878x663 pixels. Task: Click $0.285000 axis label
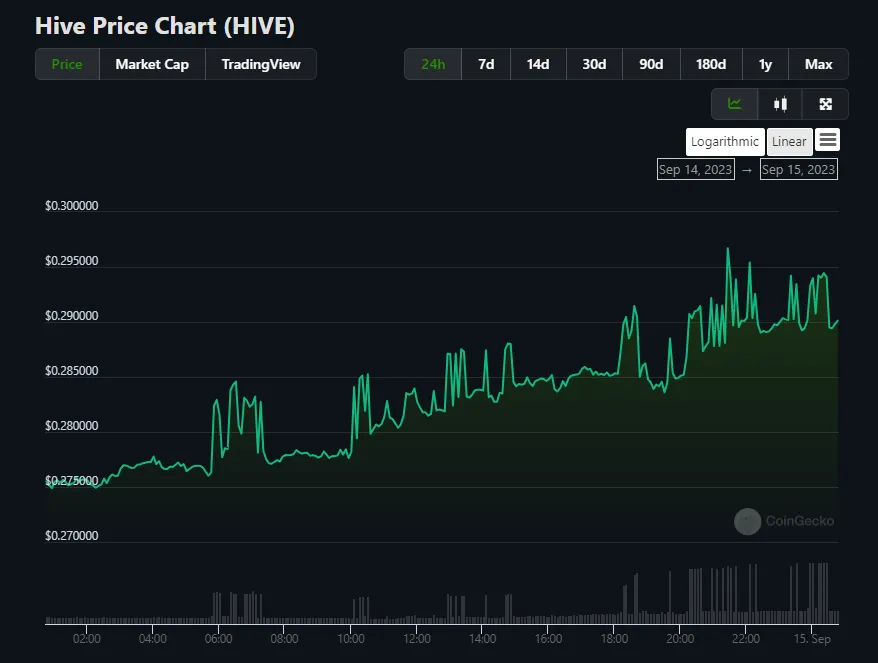click(x=72, y=371)
